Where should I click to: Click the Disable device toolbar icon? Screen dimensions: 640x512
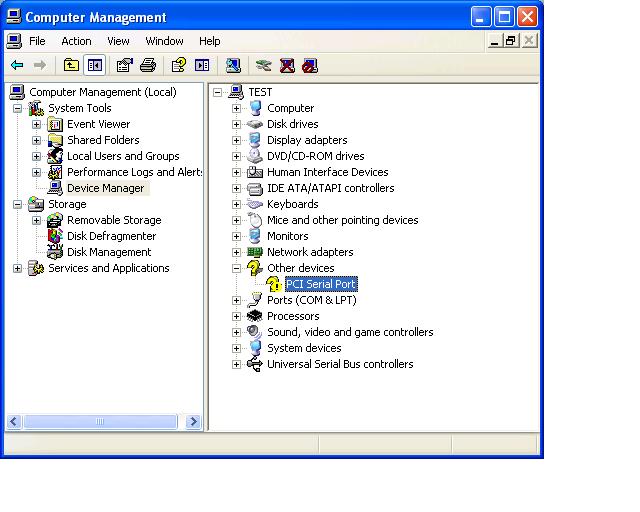pyautogui.click(x=310, y=66)
